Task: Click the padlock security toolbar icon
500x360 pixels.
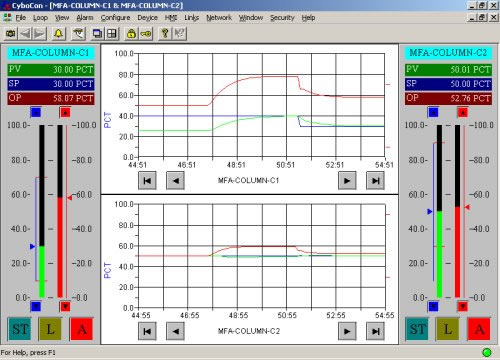Action: click(x=131, y=33)
